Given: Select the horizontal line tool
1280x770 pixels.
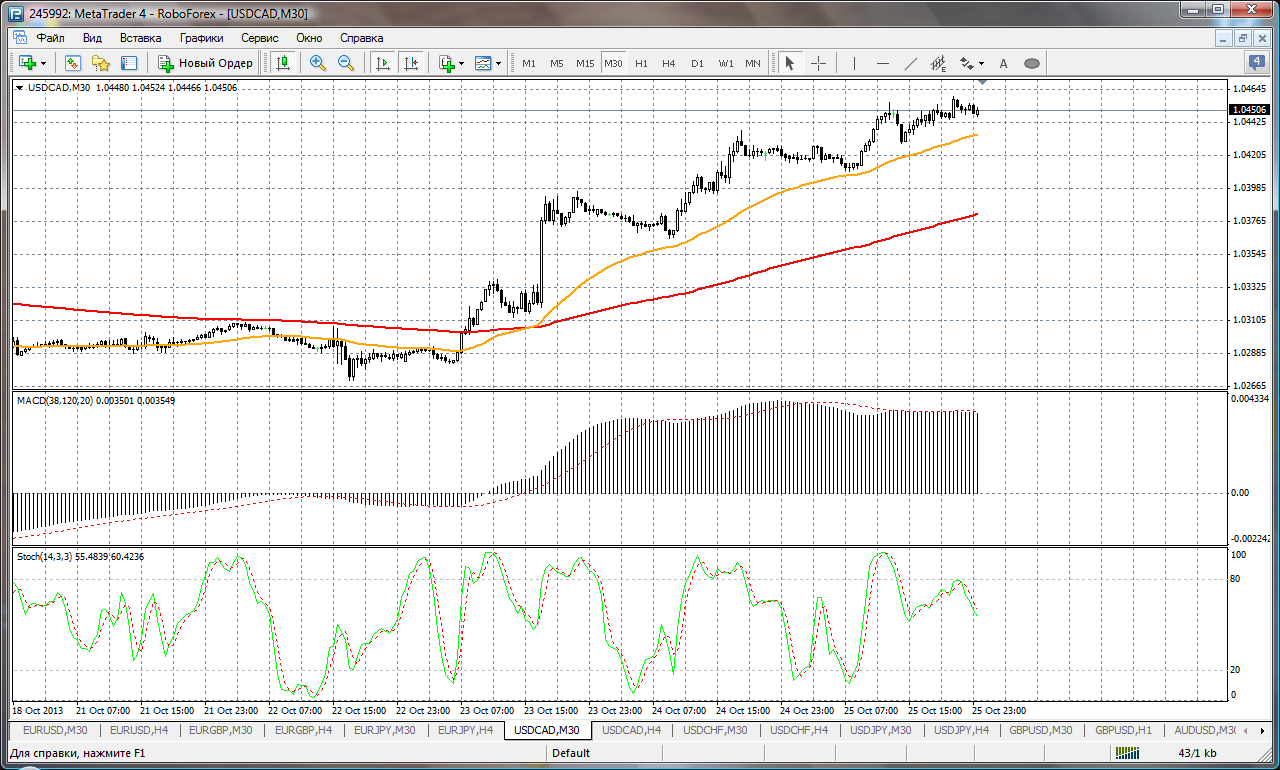Looking at the screenshot, I should pyautogui.click(x=883, y=63).
